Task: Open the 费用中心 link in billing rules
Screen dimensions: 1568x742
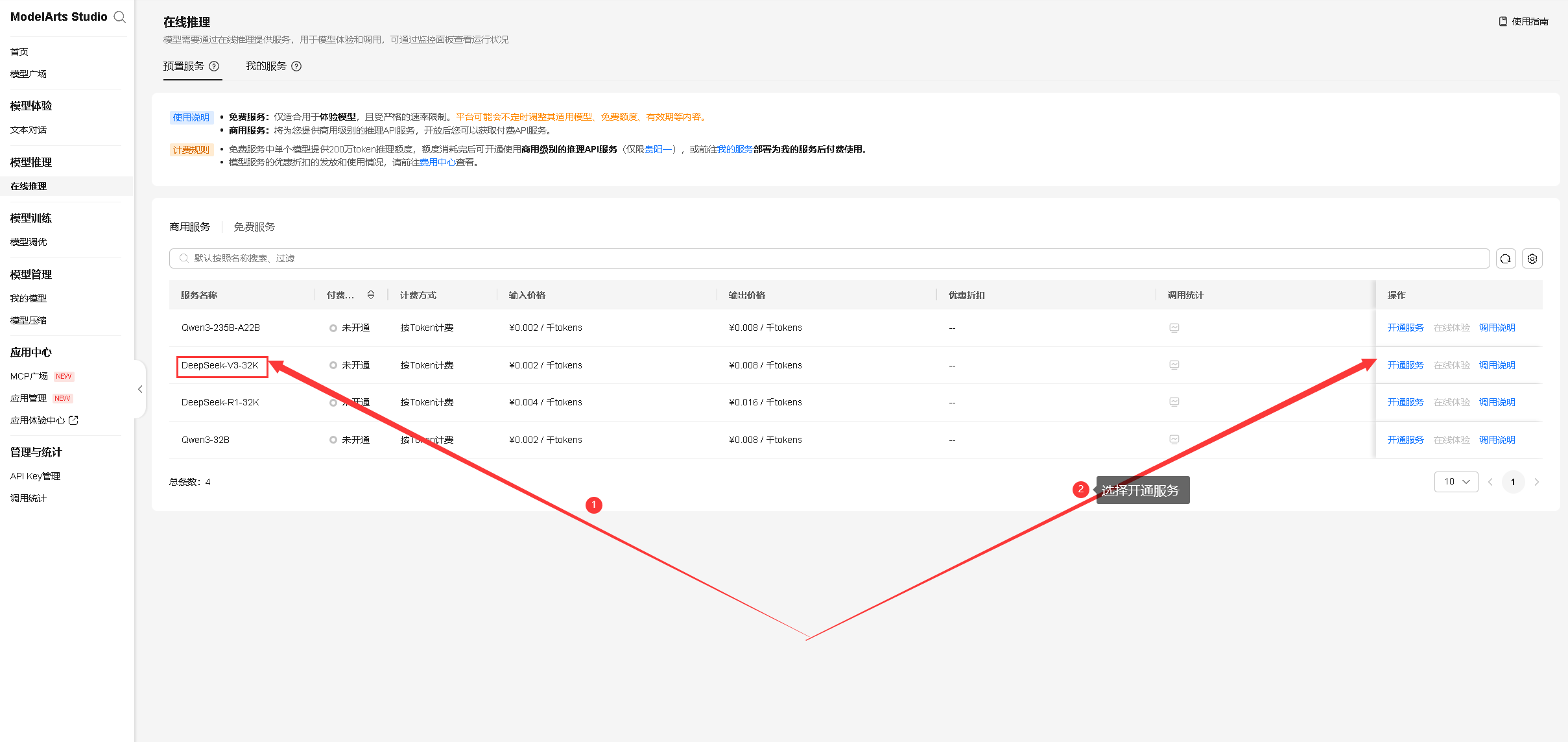Action: pyautogui.click(x=437, y=162)
